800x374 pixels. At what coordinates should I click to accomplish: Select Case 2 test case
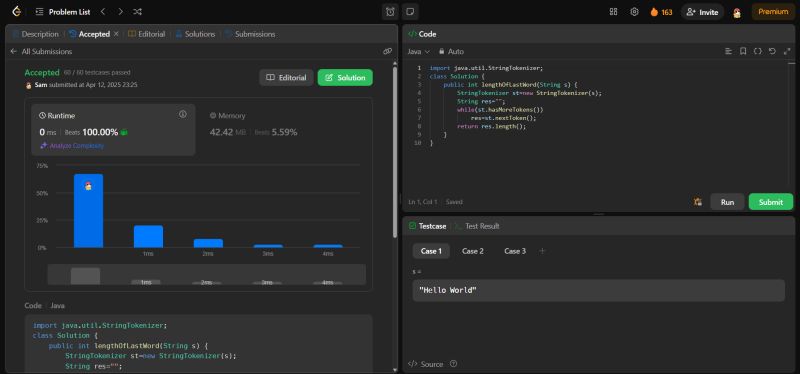[x=472, y=251]
